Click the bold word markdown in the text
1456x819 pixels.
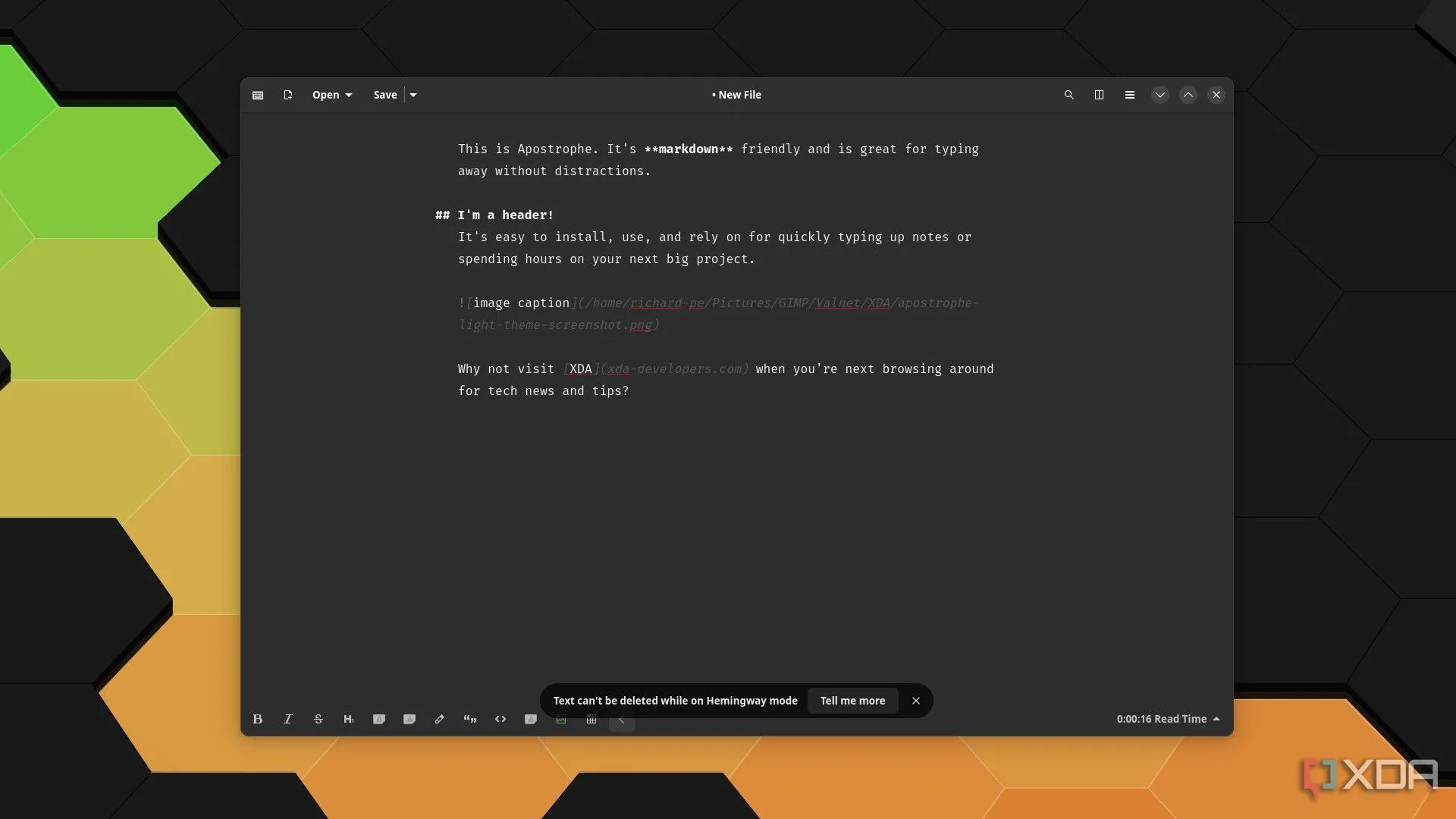point(689,149)
